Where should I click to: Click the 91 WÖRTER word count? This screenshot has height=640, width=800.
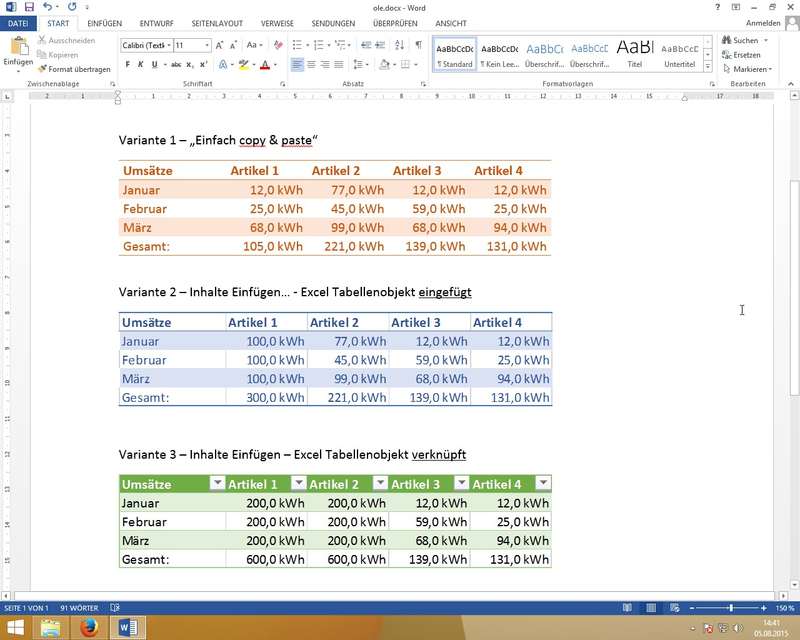pos(79,608)
